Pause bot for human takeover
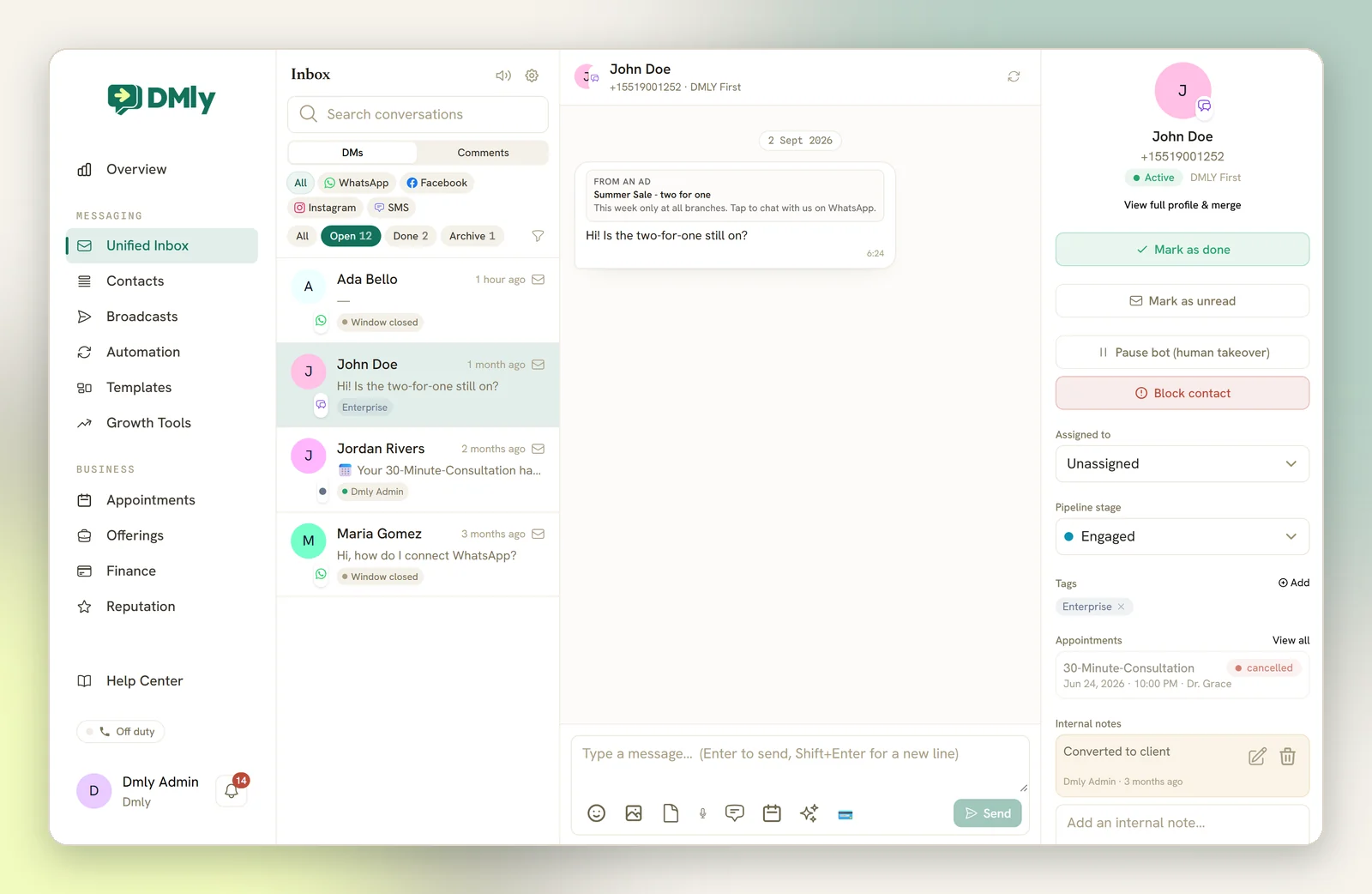This screenshot has height=894, width=1372. pos(1182,353)
